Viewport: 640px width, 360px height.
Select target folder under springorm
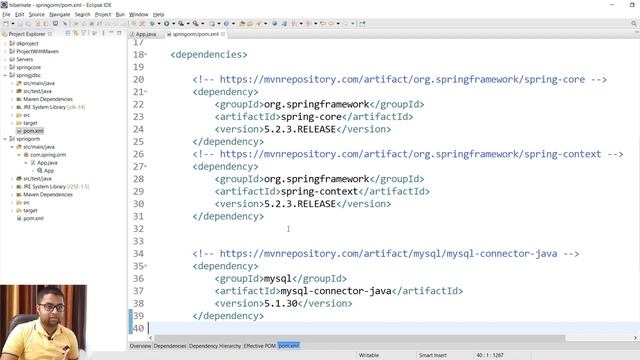pos(30,211)
